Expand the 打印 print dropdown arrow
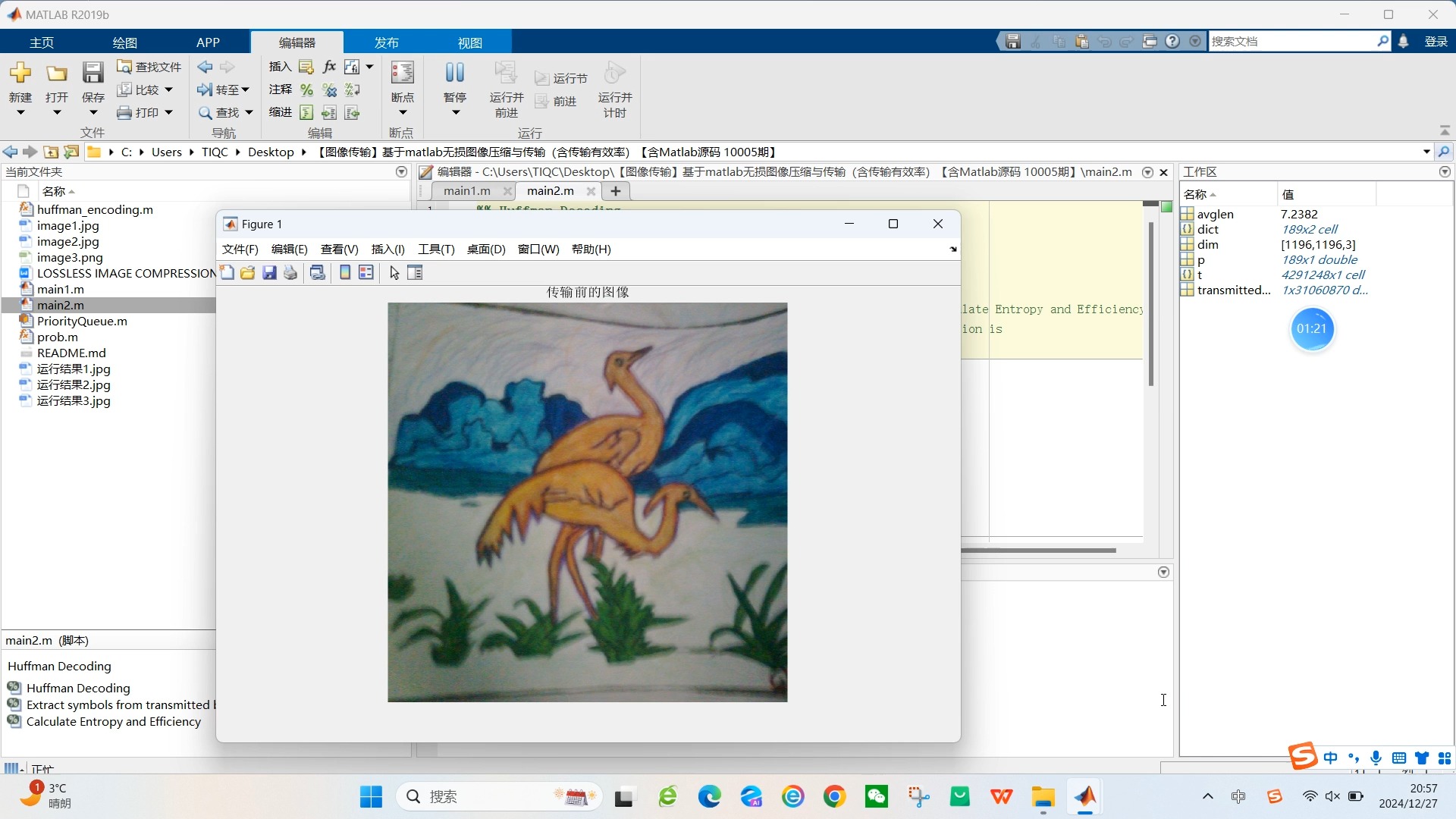 pos(169,112)
